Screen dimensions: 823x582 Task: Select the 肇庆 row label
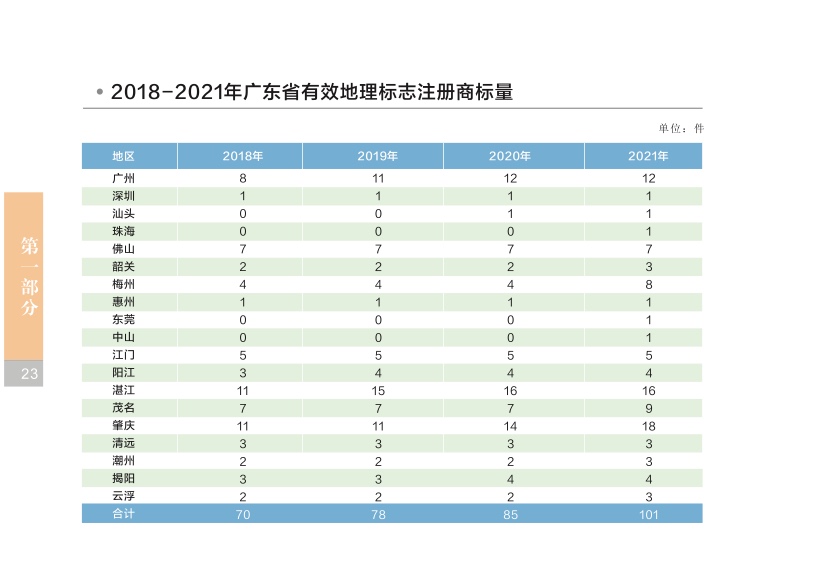(123, 425)
